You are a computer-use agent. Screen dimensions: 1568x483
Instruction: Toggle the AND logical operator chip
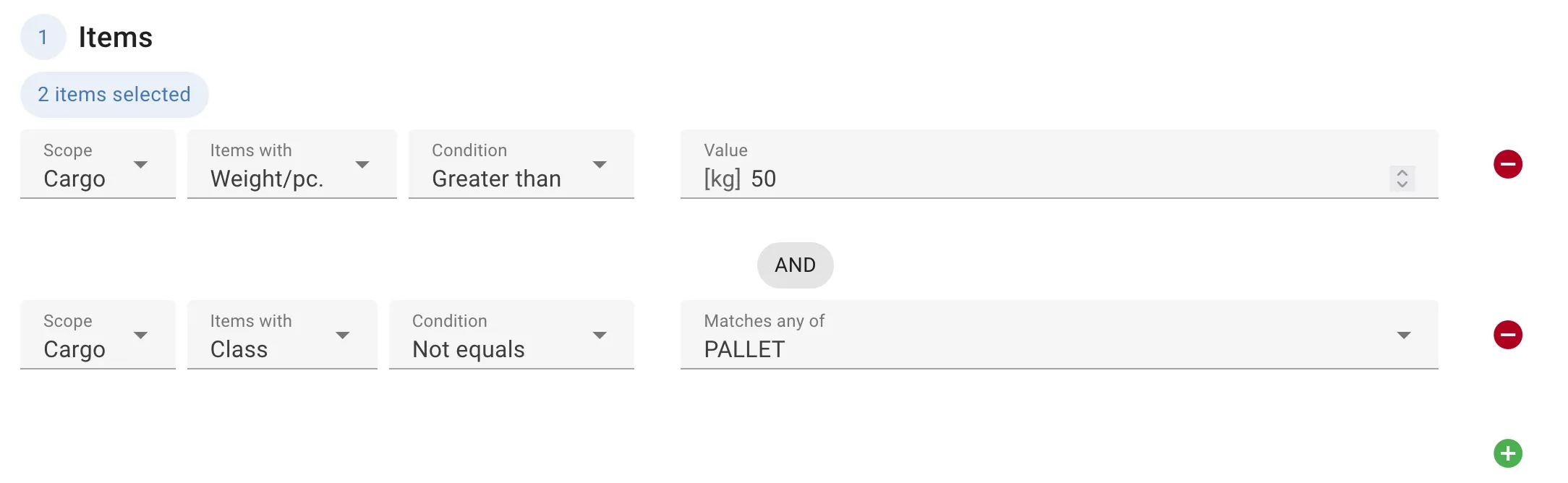pos(795,265)
